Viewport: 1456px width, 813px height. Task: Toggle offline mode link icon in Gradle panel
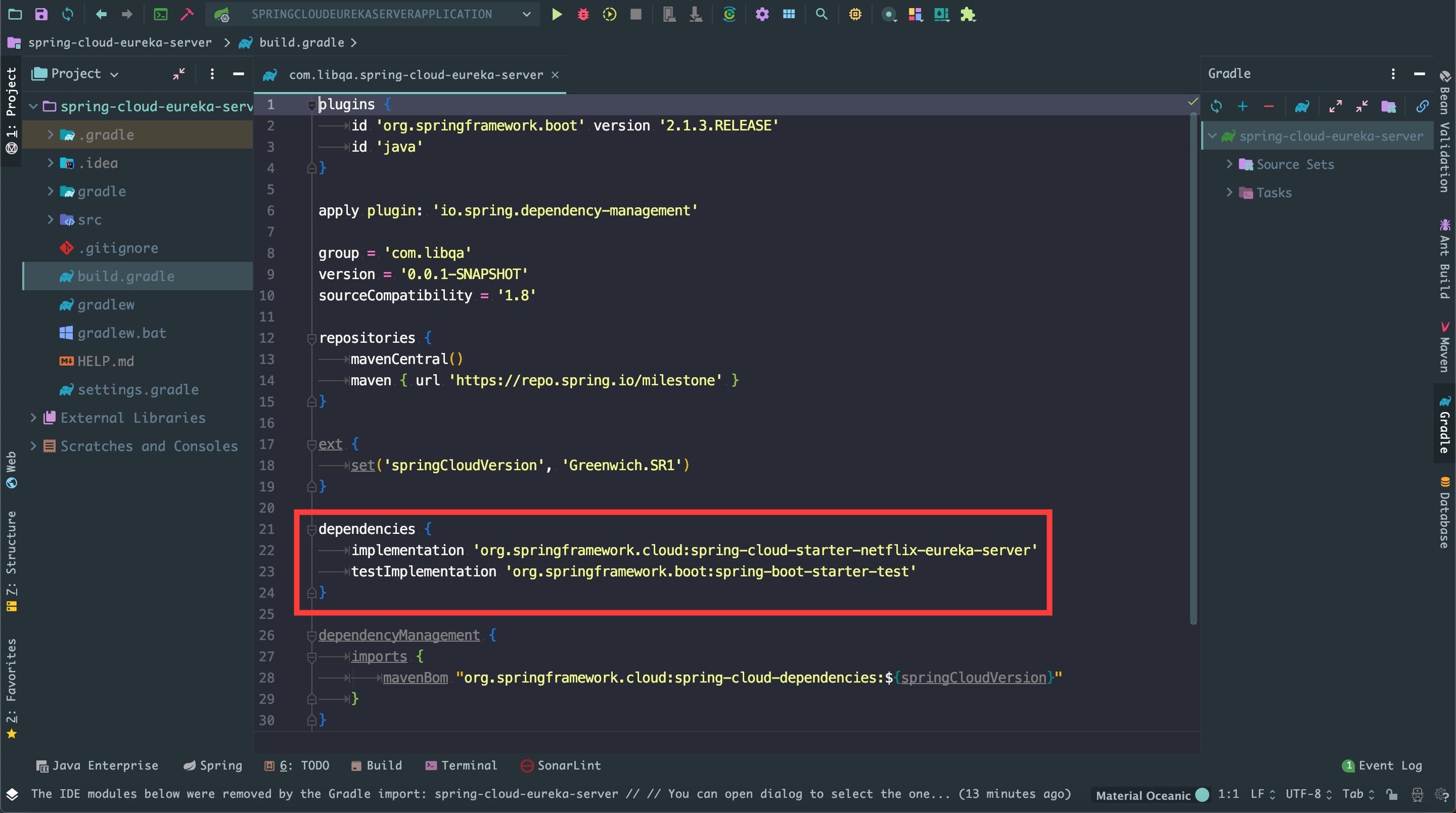coord(1422,106)
